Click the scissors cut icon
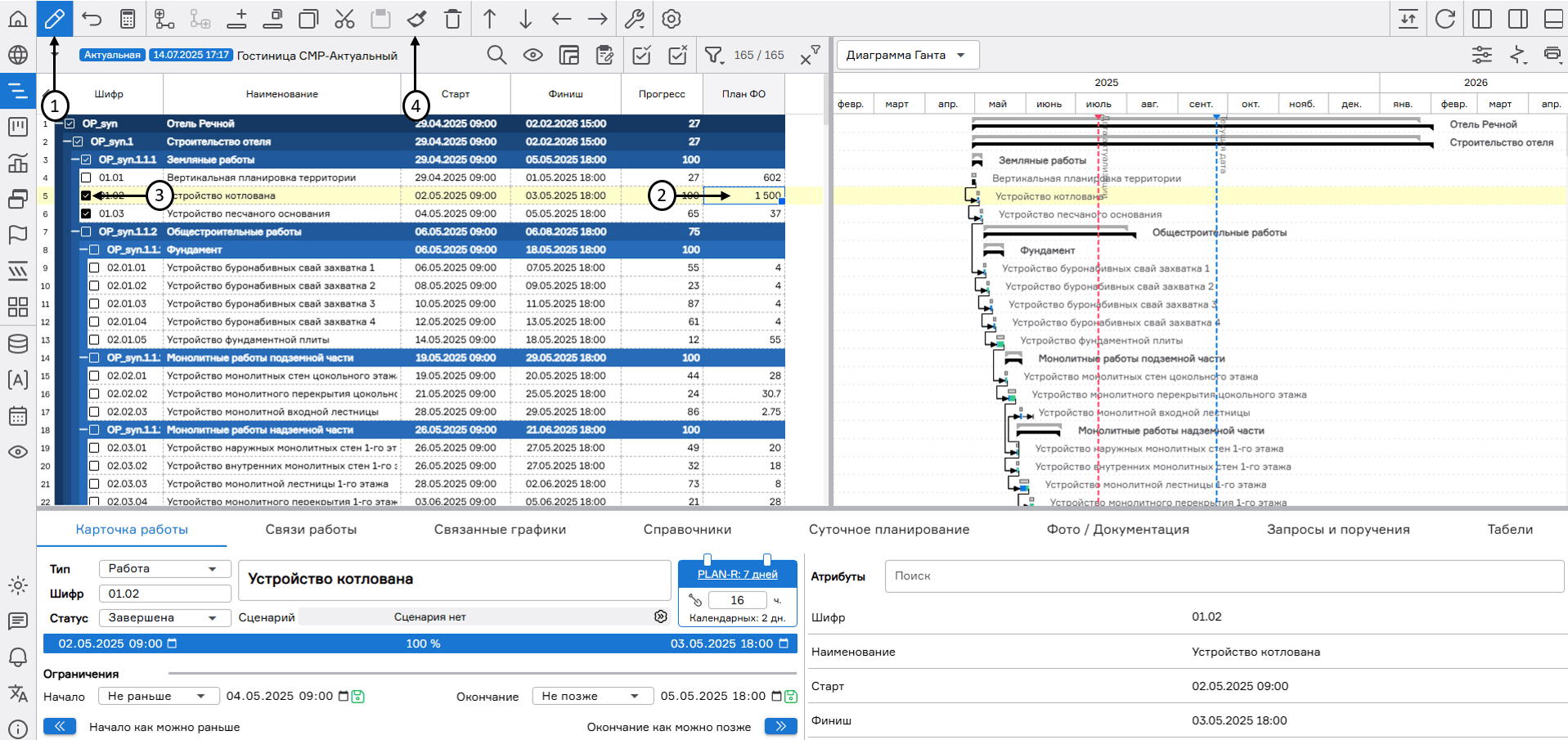Image resolution: width=1568 pixels, height=740 pixels. point(344,19)
